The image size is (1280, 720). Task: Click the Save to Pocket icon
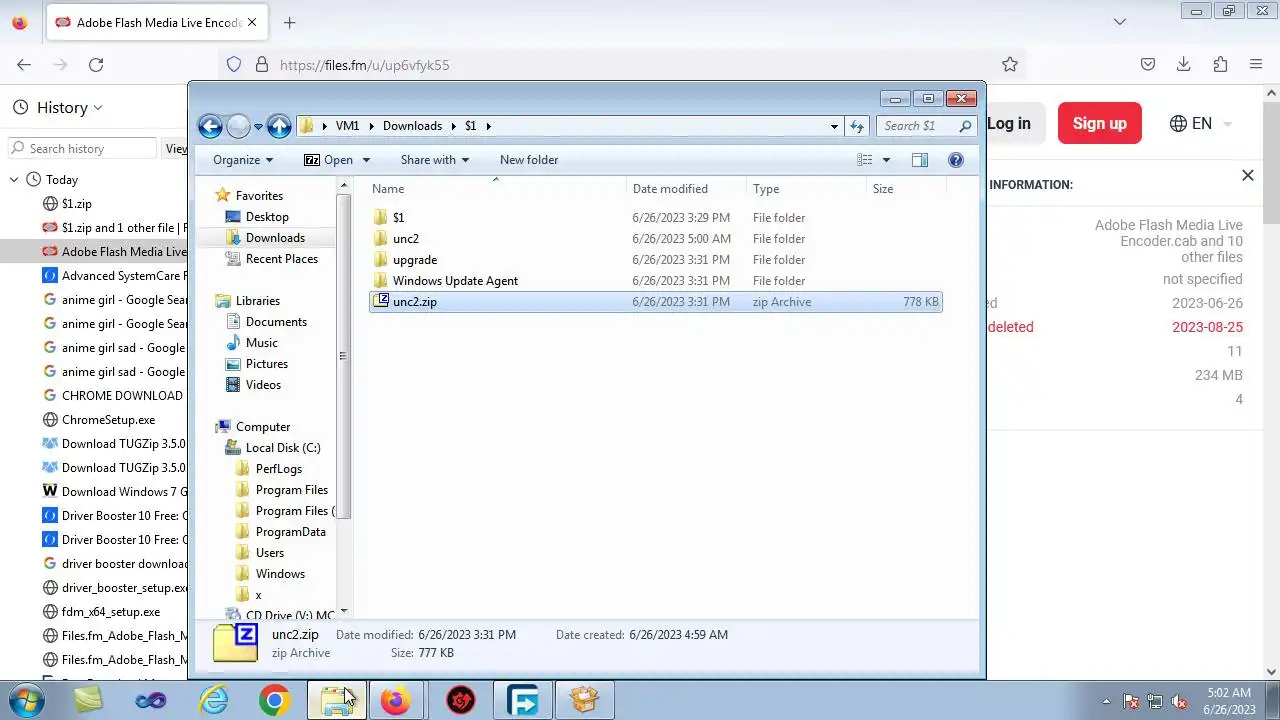(1148, 65)
